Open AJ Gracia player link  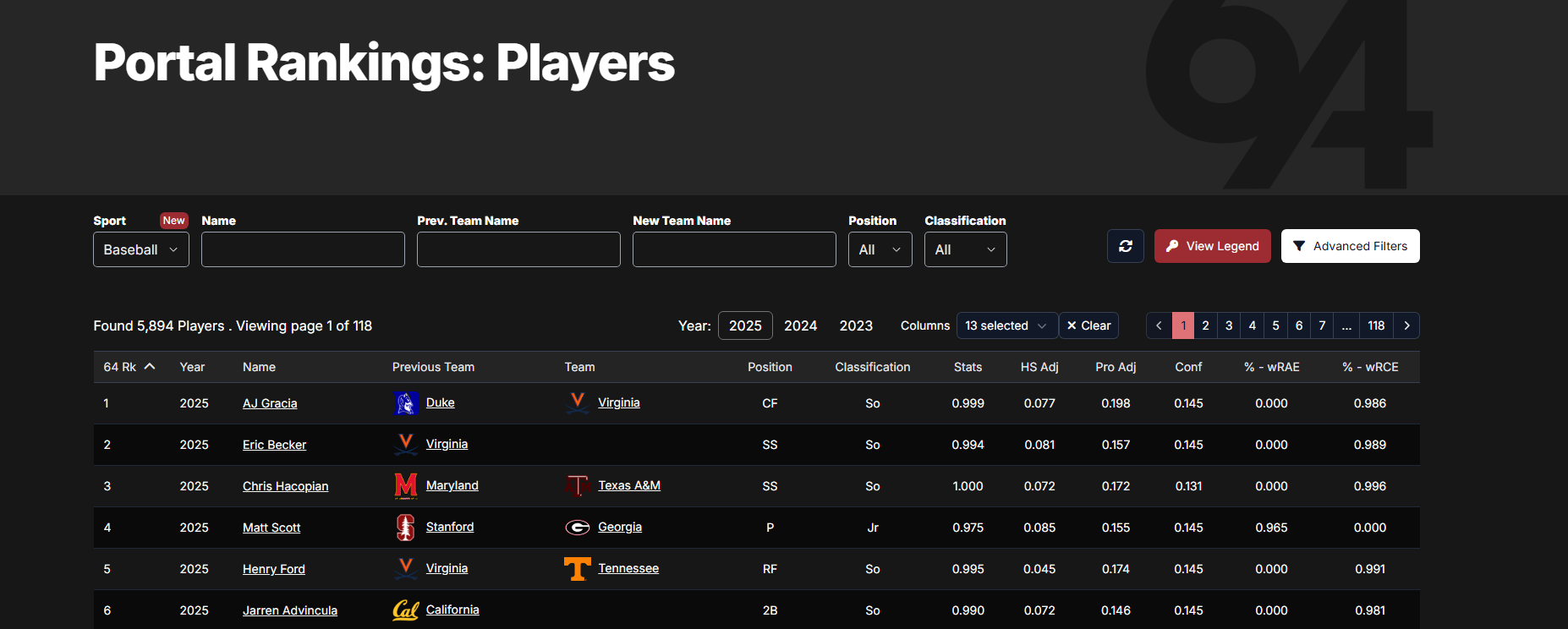click(x=270, y=403)
